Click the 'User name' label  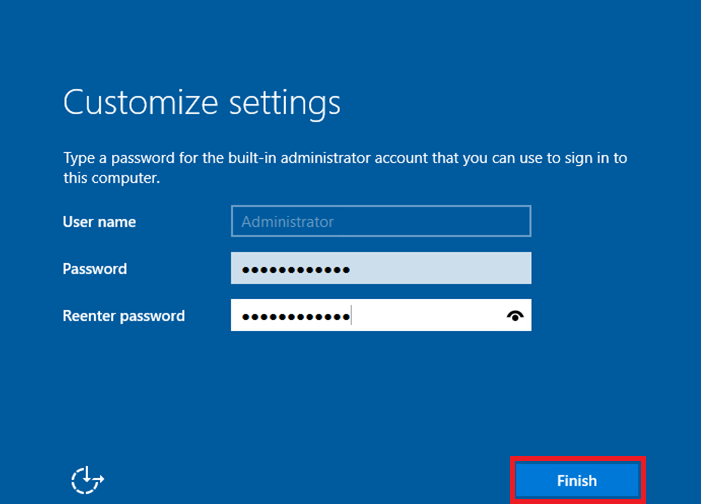coord(99,222)
